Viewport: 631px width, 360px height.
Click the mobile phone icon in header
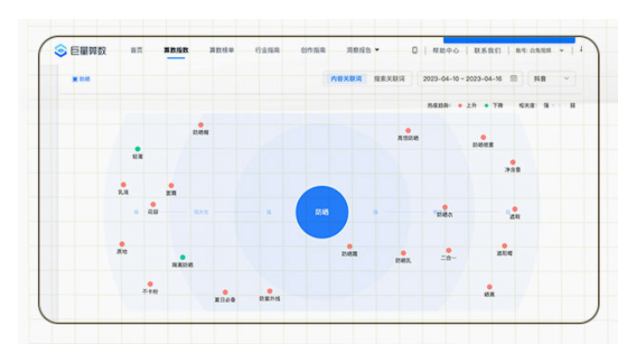click(414, 50)
